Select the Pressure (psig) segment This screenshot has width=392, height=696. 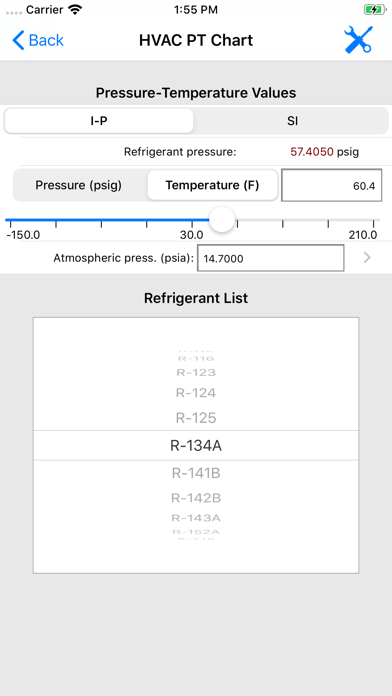coord(79,185)
